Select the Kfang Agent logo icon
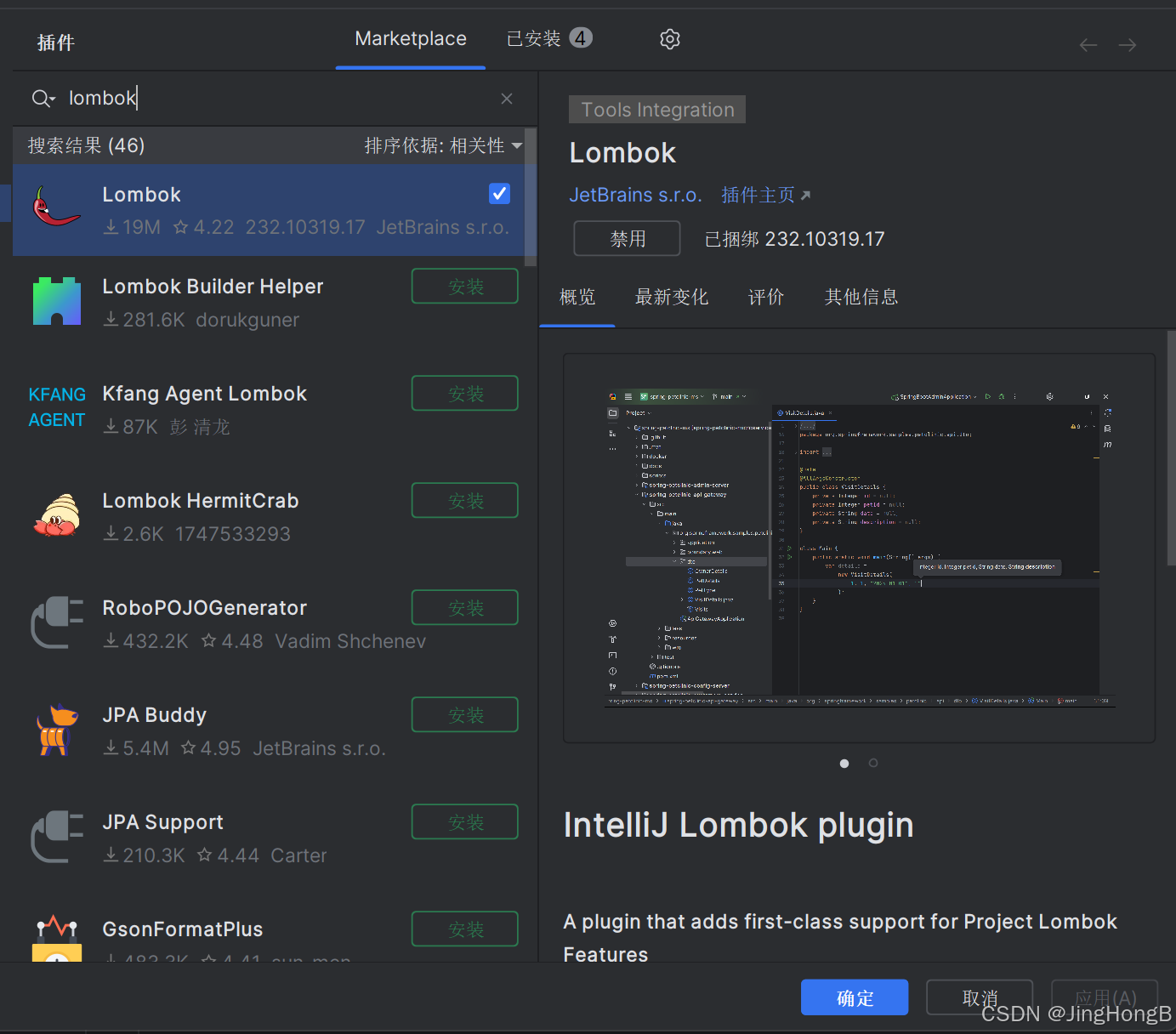 click(x=57, y=406)
